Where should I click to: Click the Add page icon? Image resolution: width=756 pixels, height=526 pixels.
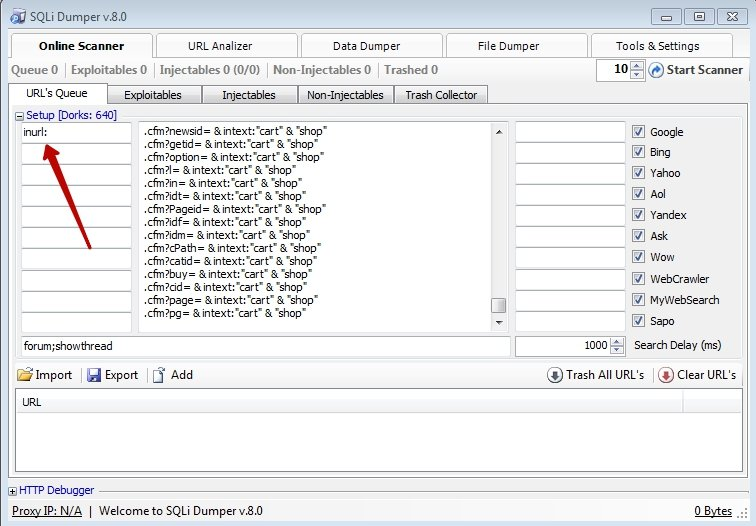coord(158,375)
